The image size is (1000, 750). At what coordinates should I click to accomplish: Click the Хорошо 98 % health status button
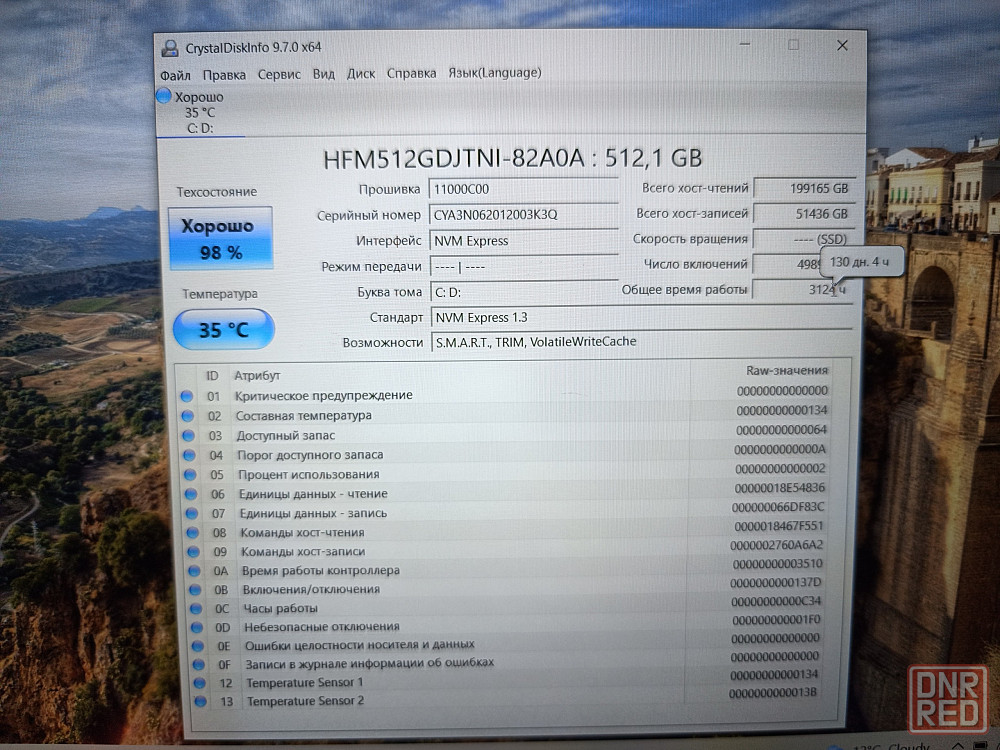click(x=220, y=239)
